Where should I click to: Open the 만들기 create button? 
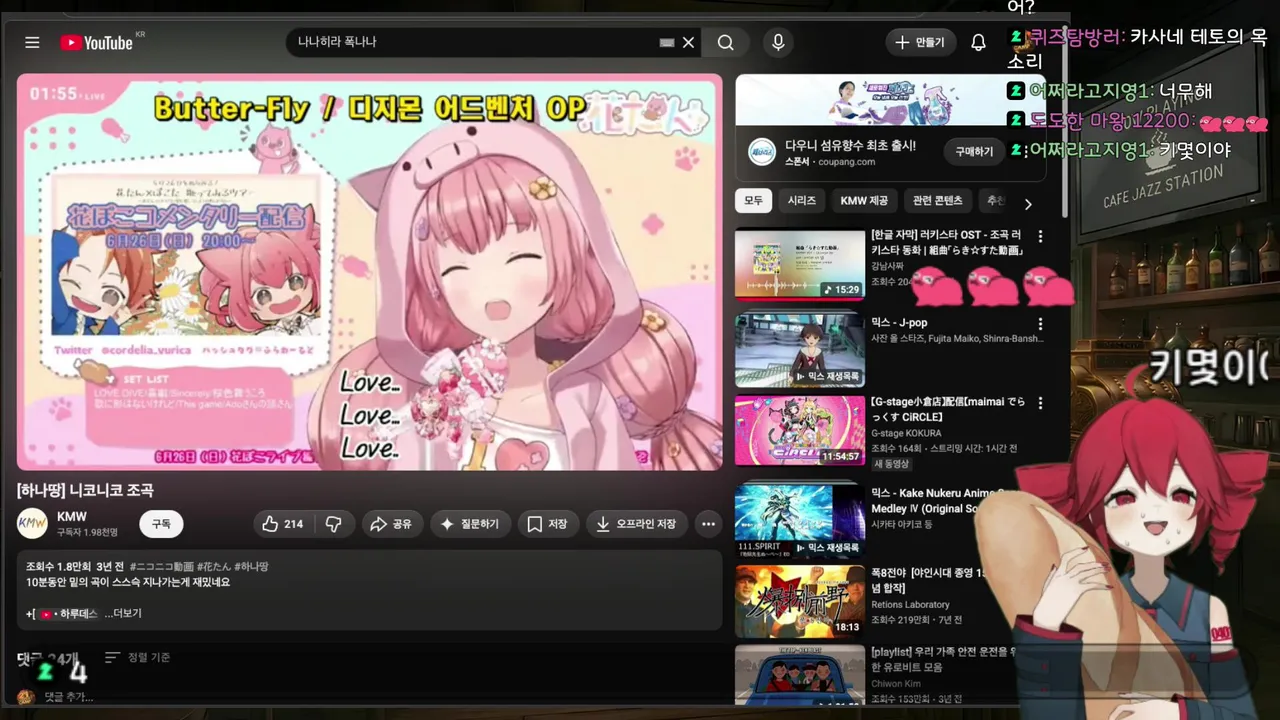[920, 42]
